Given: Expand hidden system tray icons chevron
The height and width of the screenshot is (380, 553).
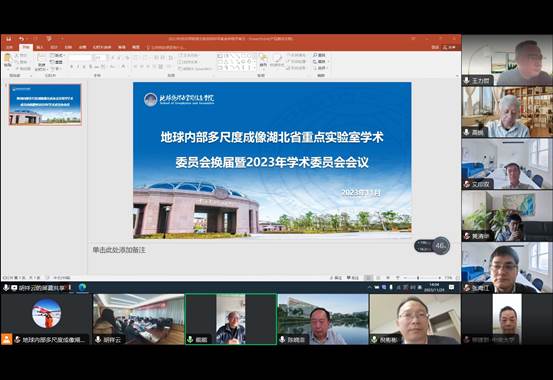Looking at the screenshot, I should pyautogui.click(x=369, y=287).
